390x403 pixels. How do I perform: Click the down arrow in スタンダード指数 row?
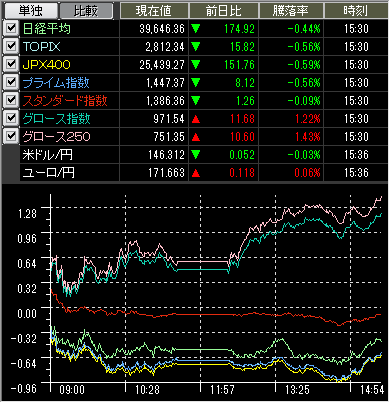coord(196,101)
